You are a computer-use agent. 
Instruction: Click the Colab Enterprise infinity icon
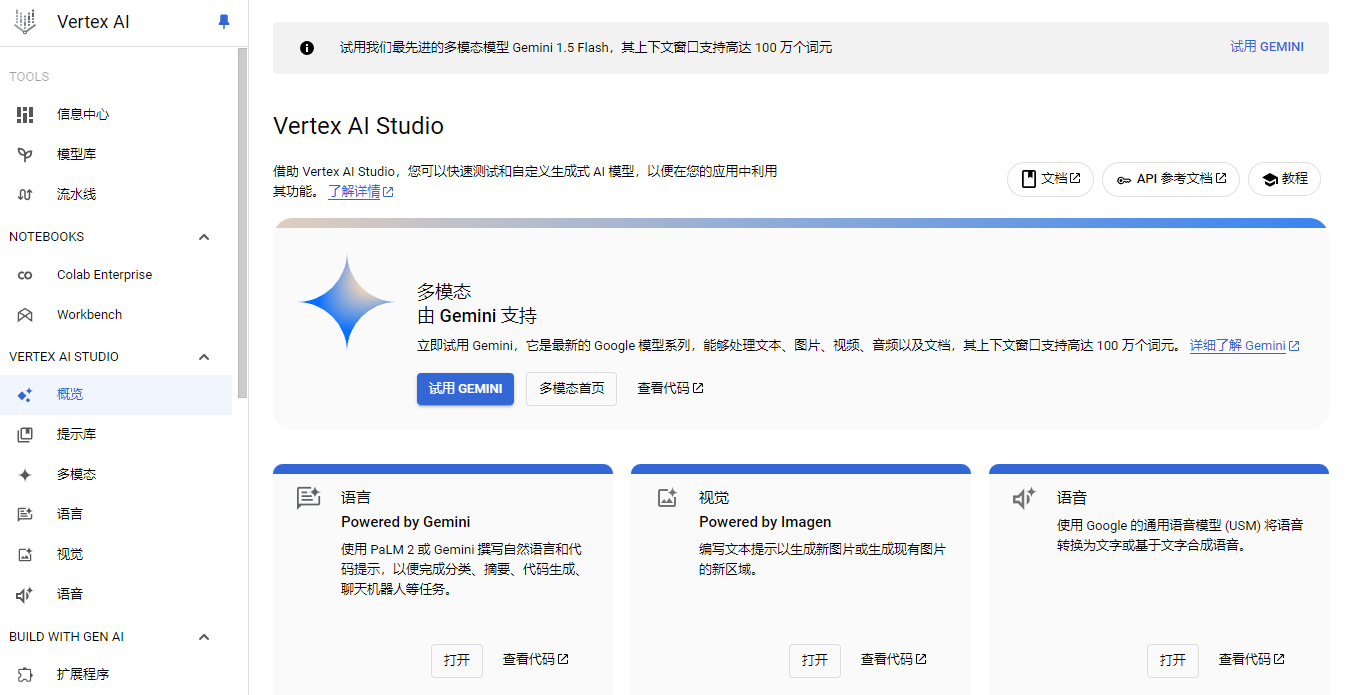click(x=25, y=275)
